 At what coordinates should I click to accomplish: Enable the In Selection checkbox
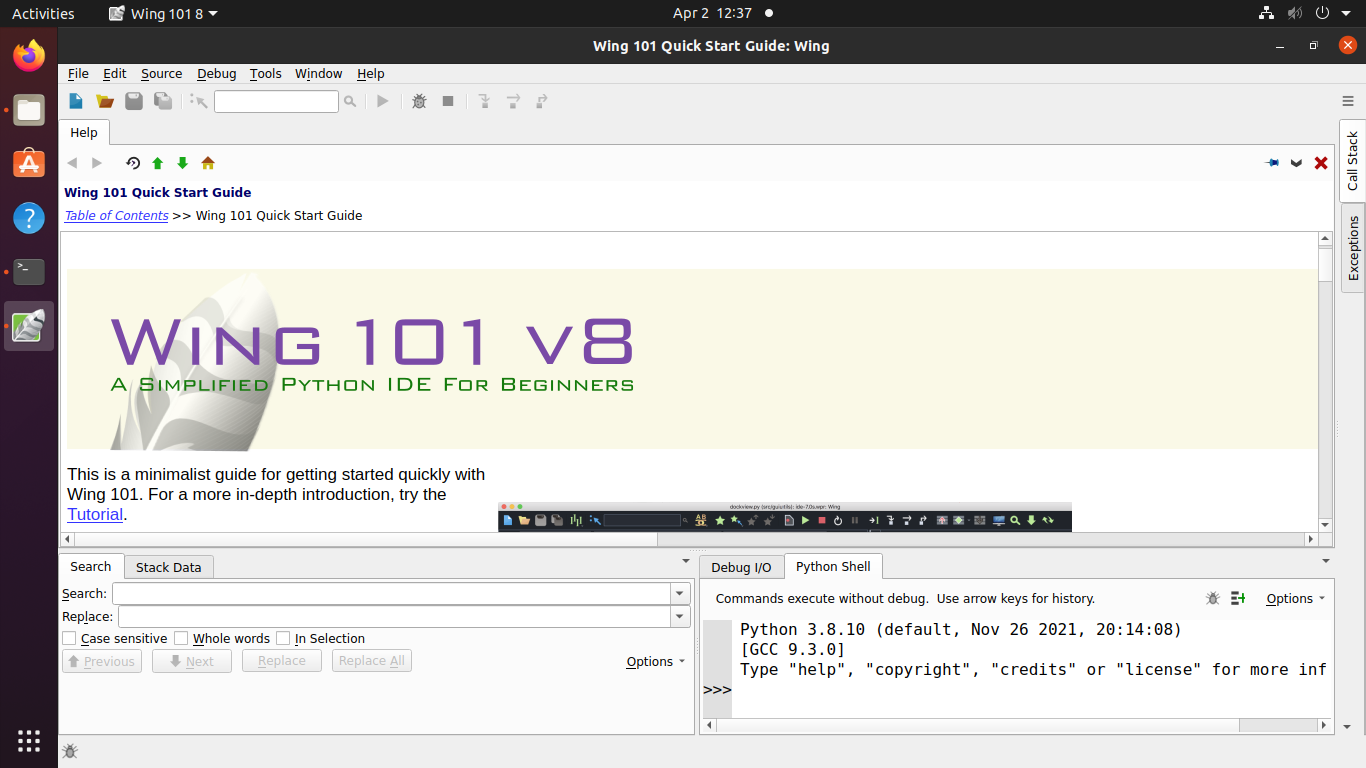(x=283, y=638)
